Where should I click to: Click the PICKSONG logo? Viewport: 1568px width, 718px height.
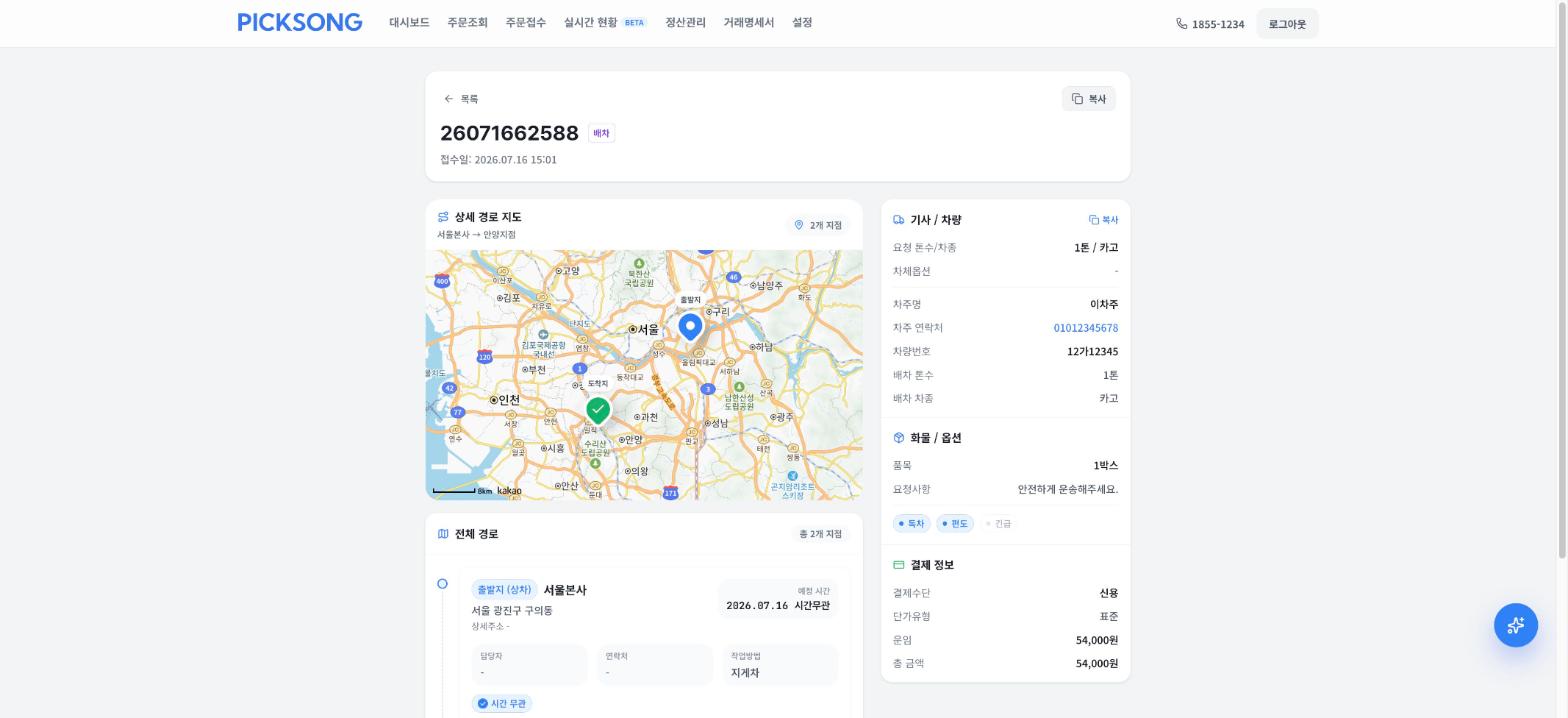tap(300, 22)
